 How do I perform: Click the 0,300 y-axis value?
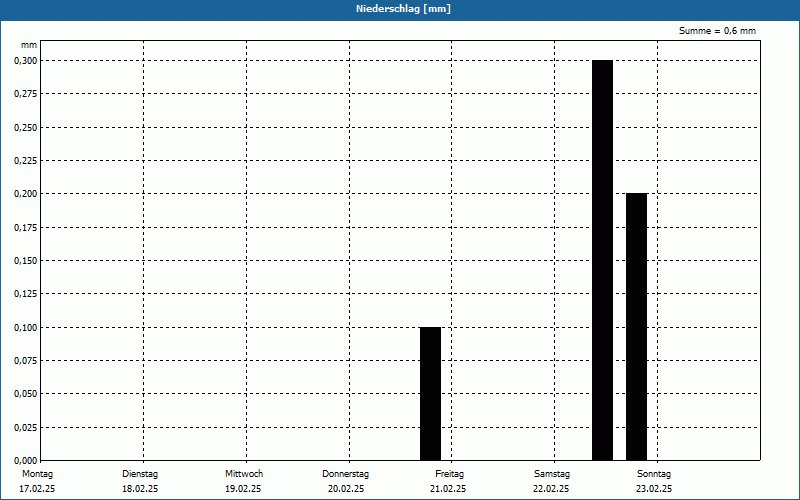26,61
